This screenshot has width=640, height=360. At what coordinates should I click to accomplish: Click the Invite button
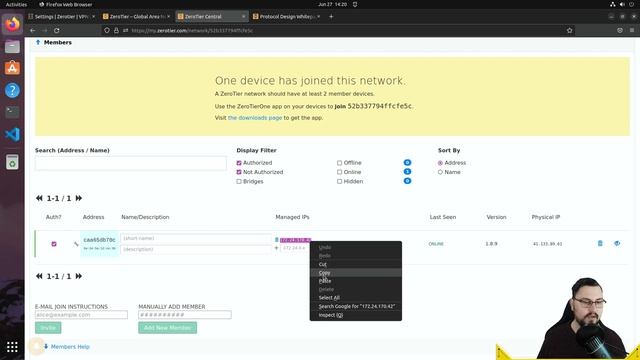[48, 328]
